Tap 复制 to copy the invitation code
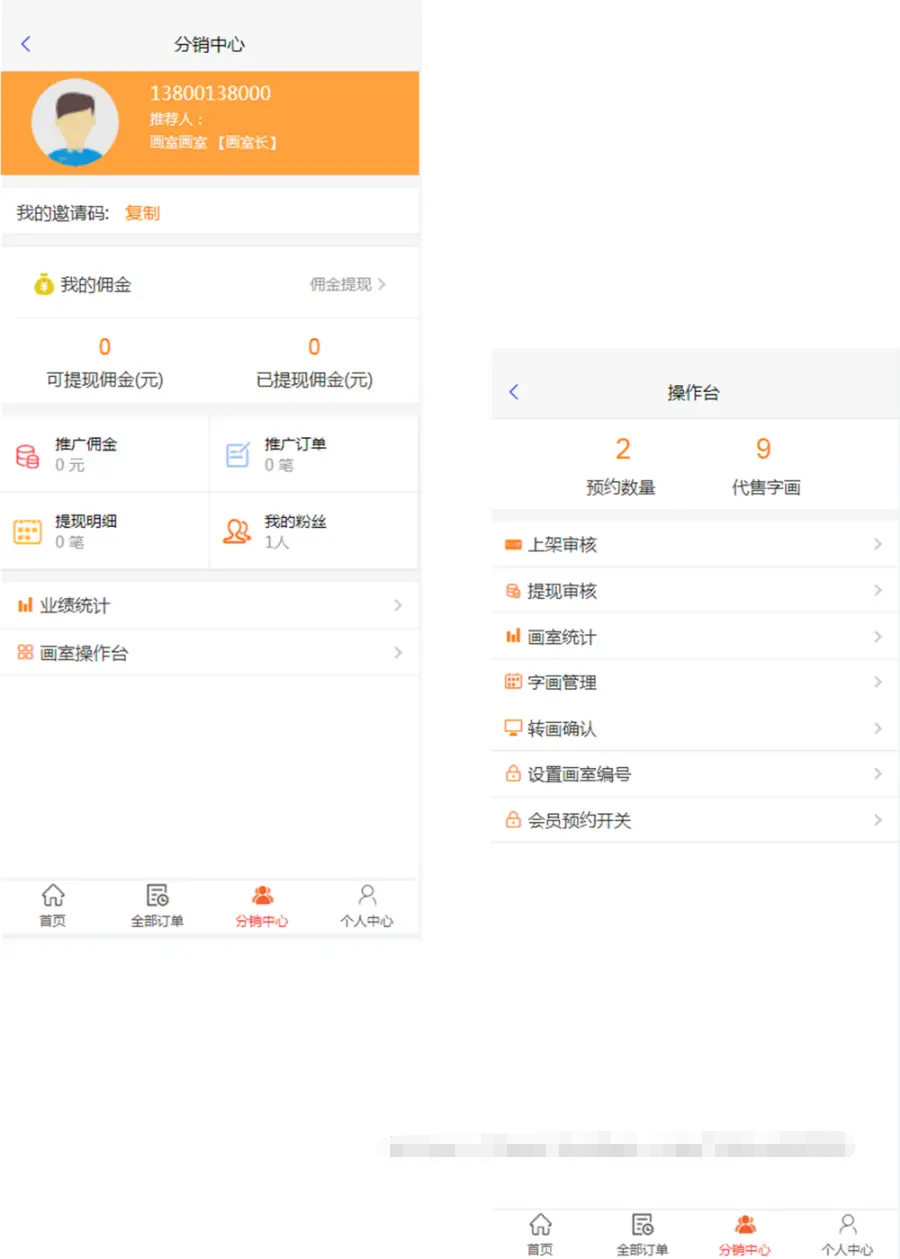This screenshot has height=1259, width=900. coord(142,213)
